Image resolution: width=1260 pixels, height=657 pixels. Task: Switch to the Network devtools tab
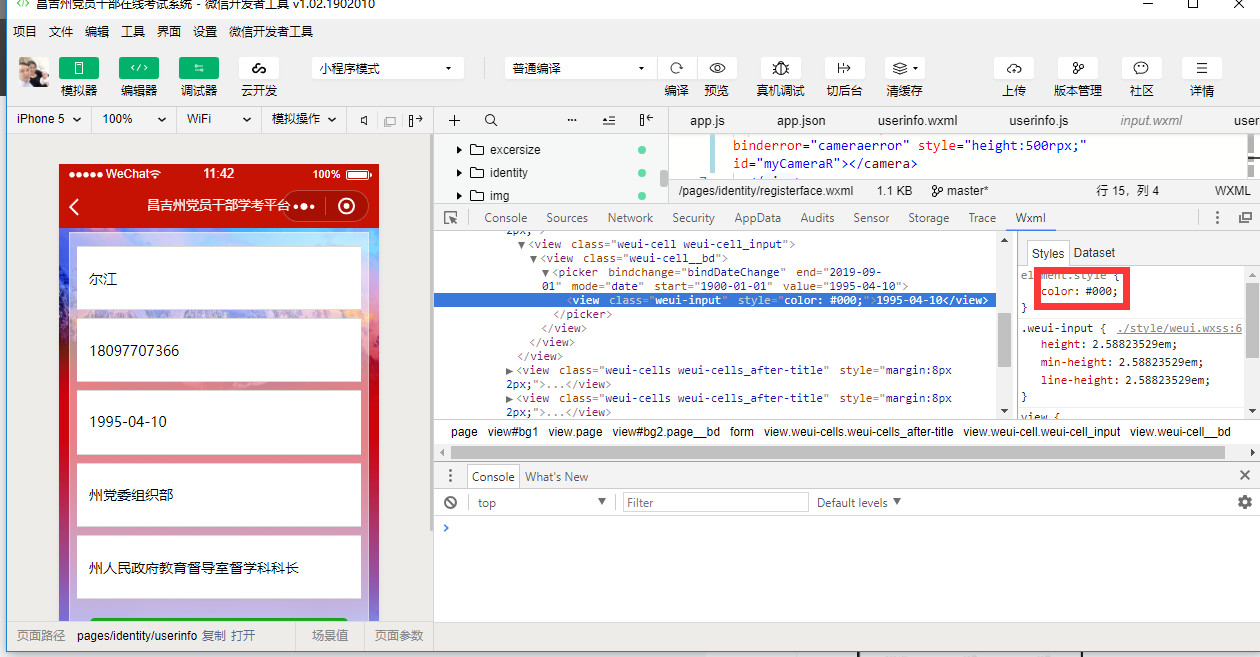pyautogui.click(x=630, y=218)
